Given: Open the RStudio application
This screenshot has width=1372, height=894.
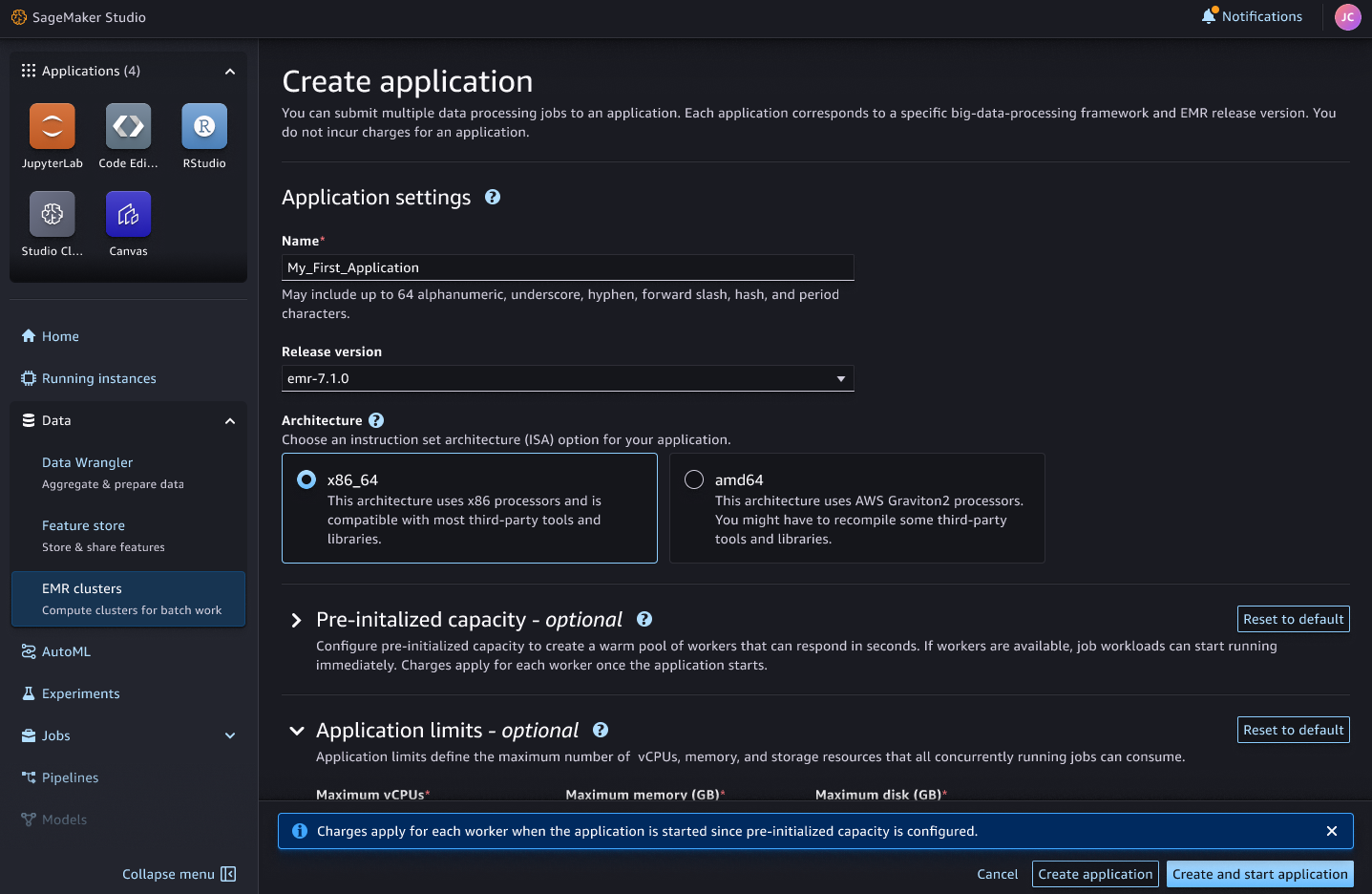Looking at the screenshot, I should point(203,125).
